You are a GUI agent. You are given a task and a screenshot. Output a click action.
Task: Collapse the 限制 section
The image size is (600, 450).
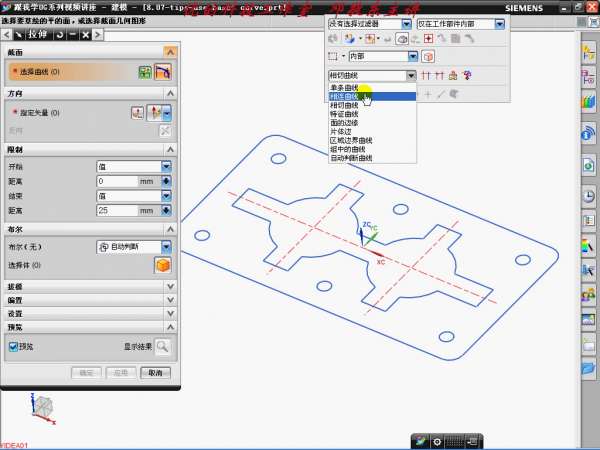[x=170, y=150]
